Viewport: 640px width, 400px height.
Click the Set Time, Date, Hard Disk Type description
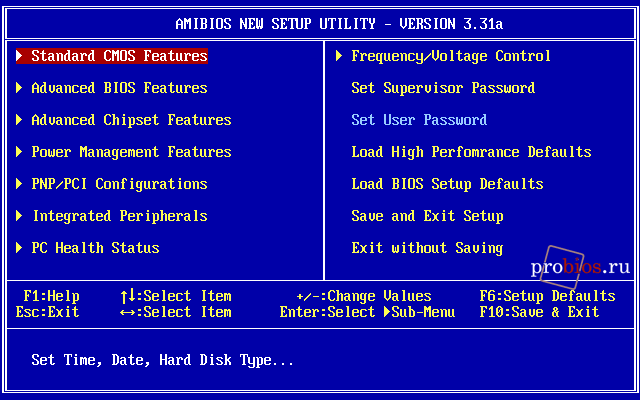(x=162, y=360)
